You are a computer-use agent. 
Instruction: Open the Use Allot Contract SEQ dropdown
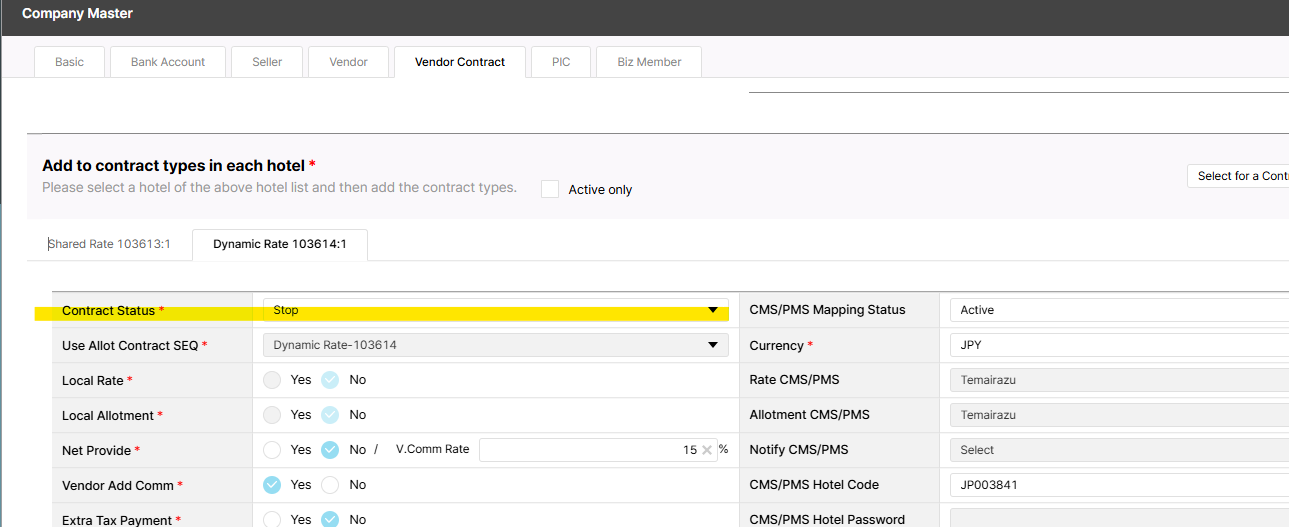[x=495, y=345]
